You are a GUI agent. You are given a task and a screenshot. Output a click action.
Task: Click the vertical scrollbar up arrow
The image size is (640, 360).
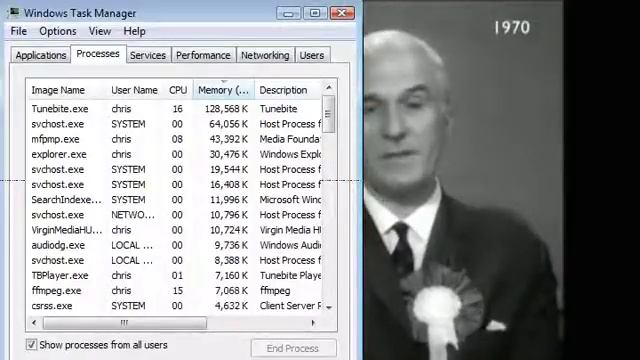(x=329, y=87)
